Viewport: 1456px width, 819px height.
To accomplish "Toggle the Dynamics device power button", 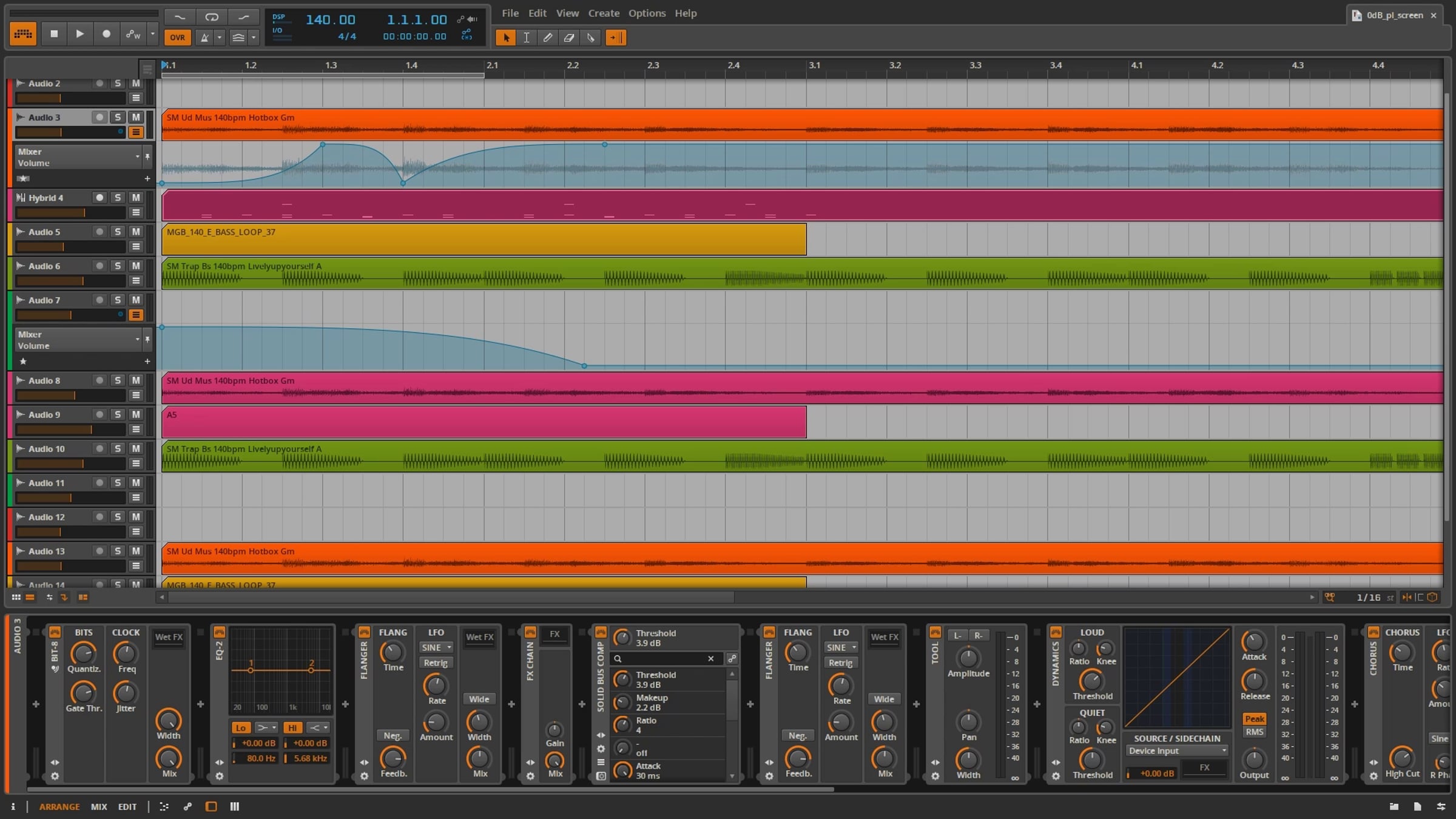I will coord(1056,632).
